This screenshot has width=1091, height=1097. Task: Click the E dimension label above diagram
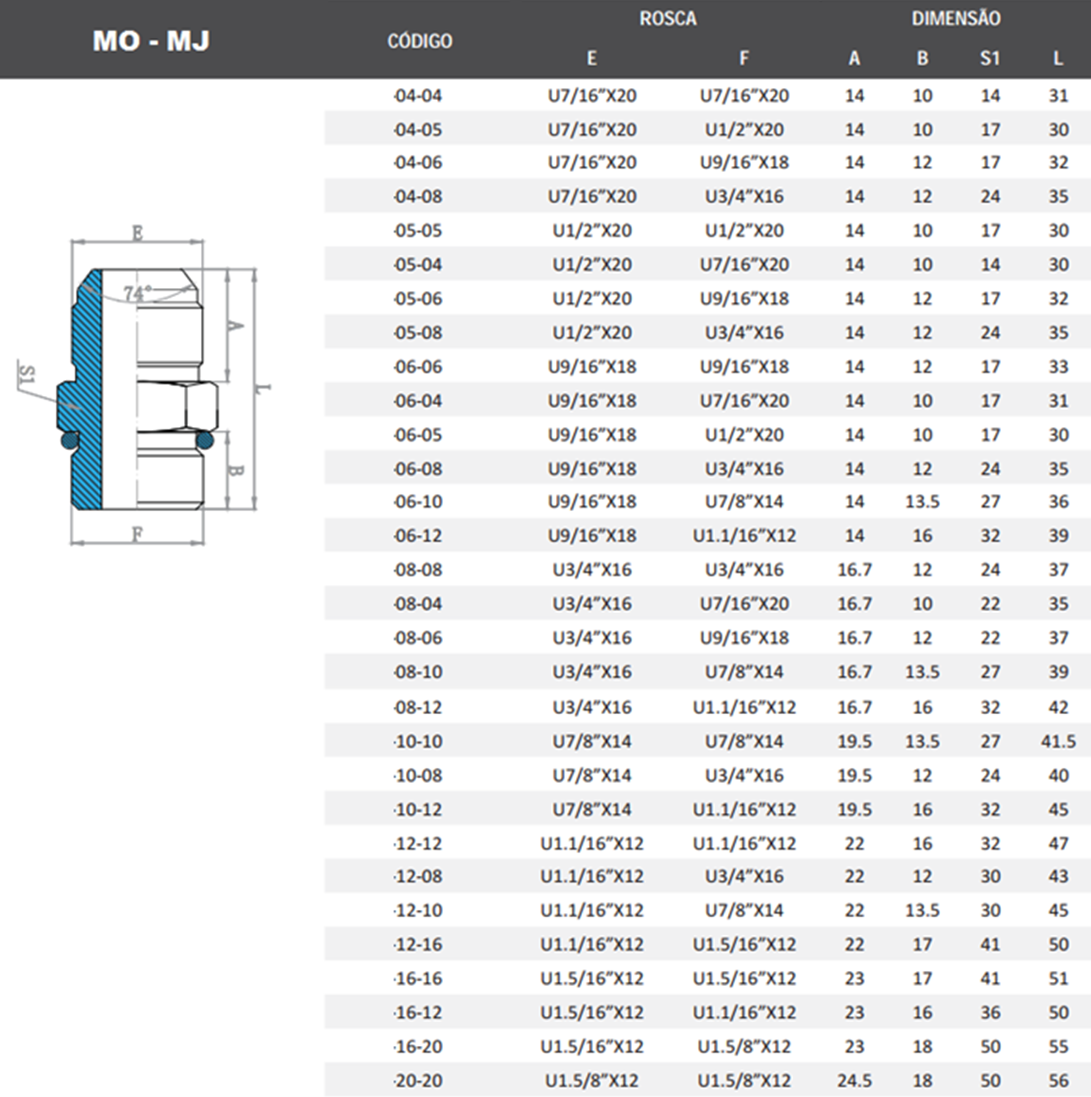[137, 234]
